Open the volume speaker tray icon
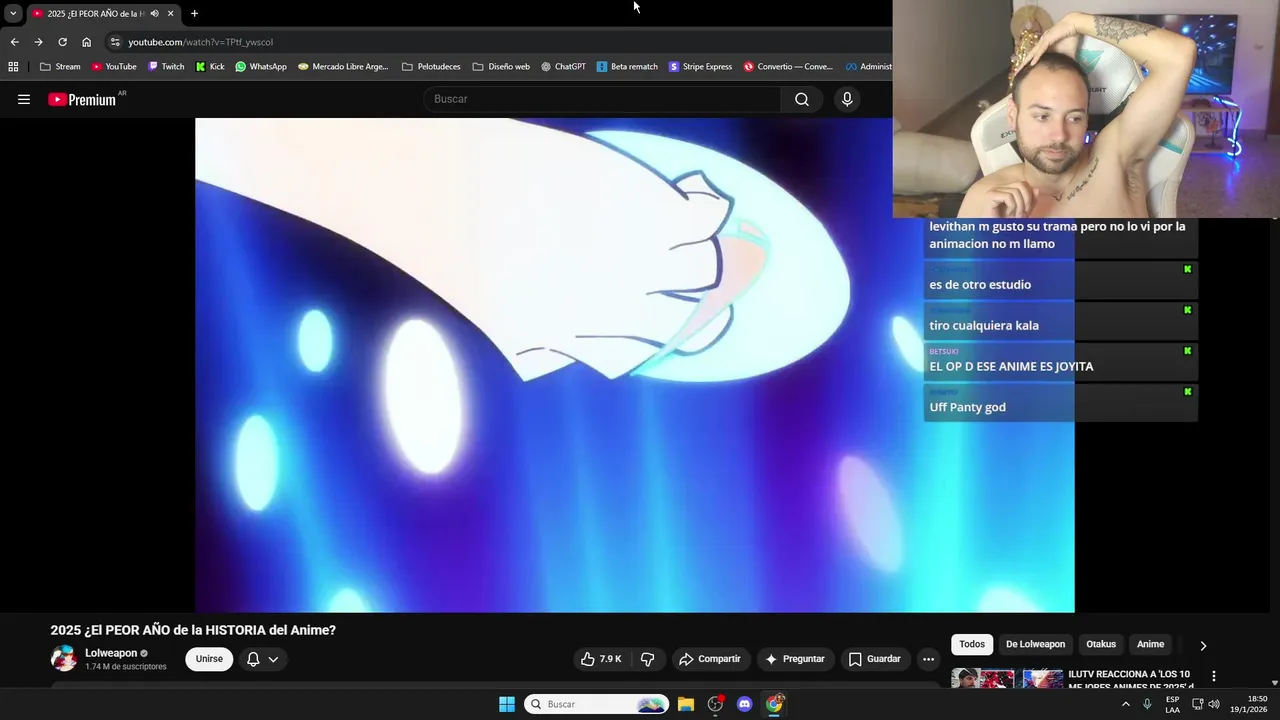 click(x=1214, y=704)
